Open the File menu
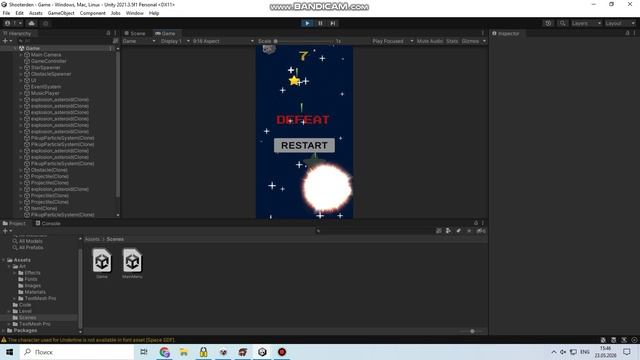 point(6,13)
